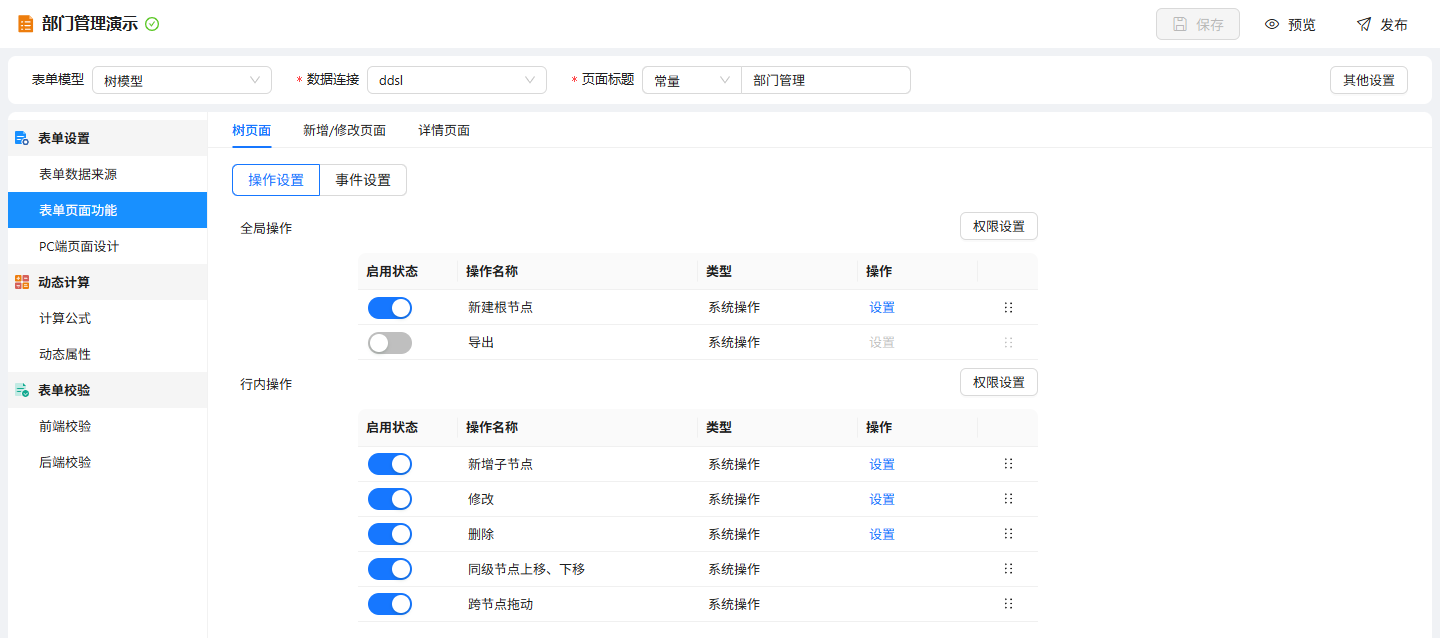The image size is (1440, 638).
Task: Enable the 导出 switch
Action: [x=390, y=342]
